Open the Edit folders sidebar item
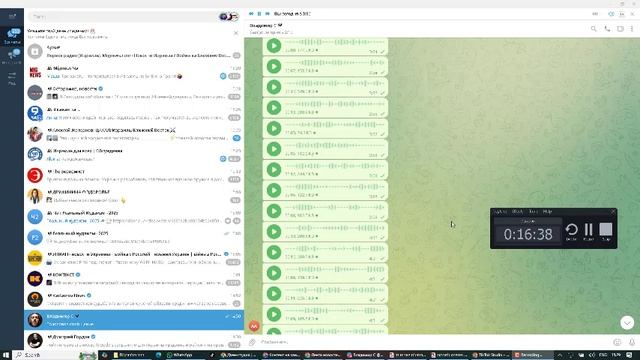The height and width of the screenshot is (360, 640). pyautogui.click(x=12, y=78)
